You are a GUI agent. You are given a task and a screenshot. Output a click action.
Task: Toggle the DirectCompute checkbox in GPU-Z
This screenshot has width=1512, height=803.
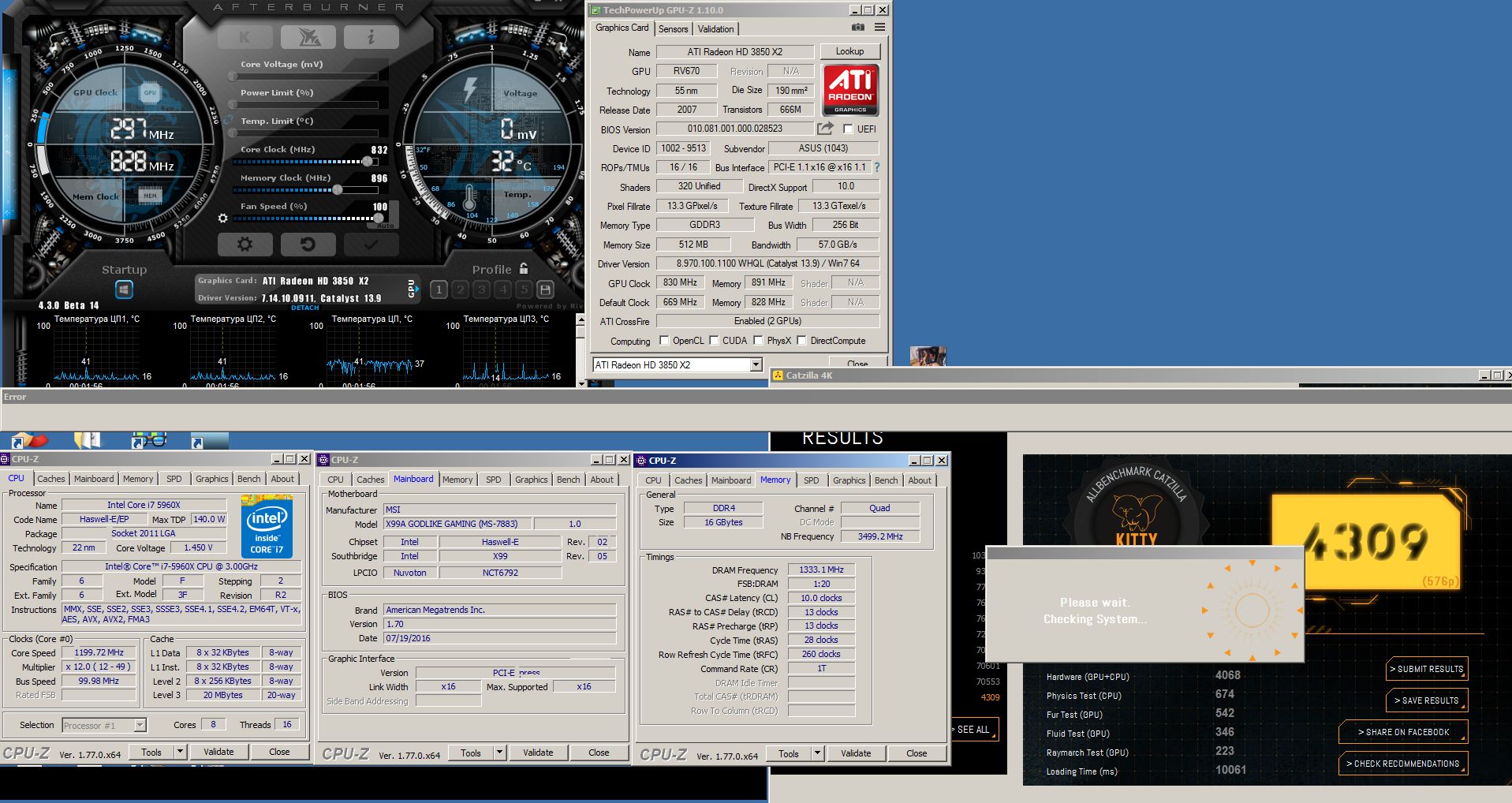point(801,341)
